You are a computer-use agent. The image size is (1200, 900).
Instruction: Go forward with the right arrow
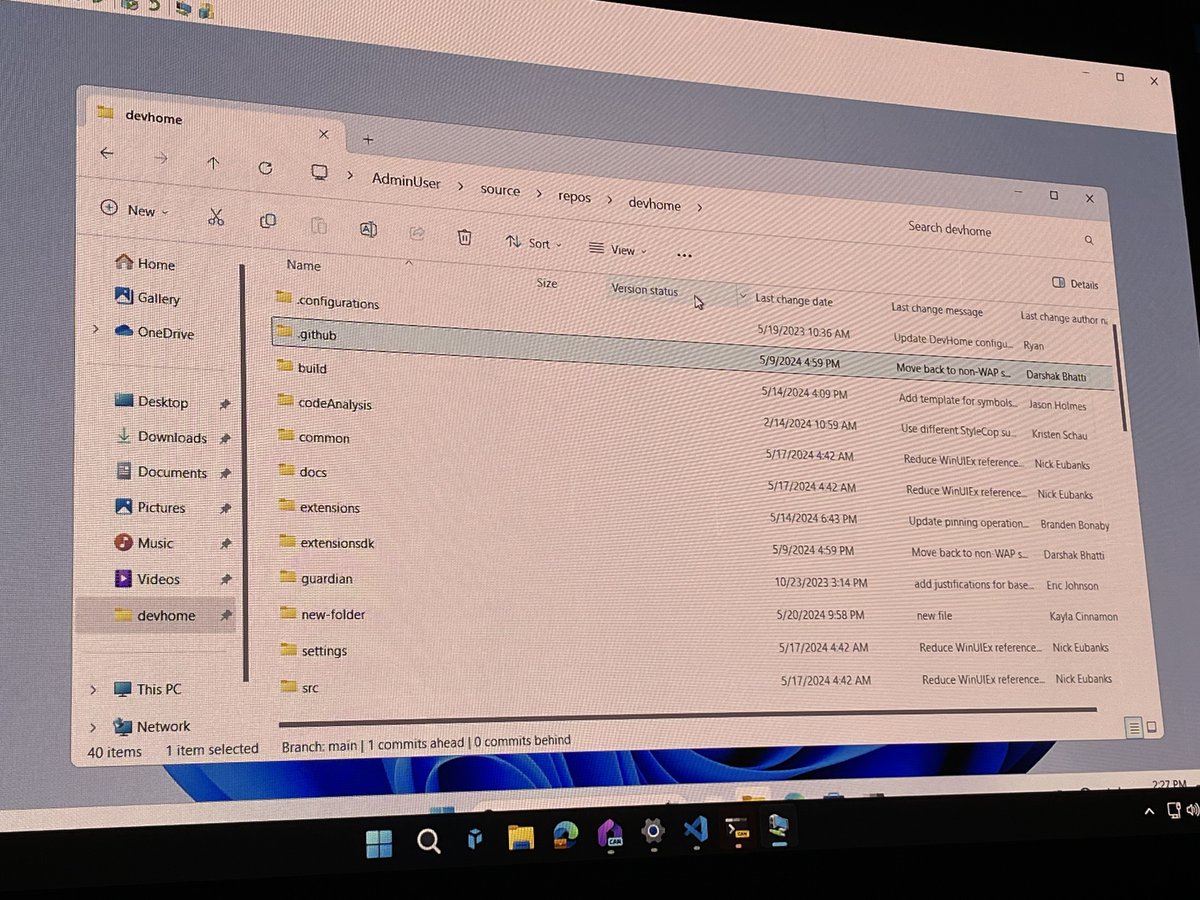[x=160, y=158]
